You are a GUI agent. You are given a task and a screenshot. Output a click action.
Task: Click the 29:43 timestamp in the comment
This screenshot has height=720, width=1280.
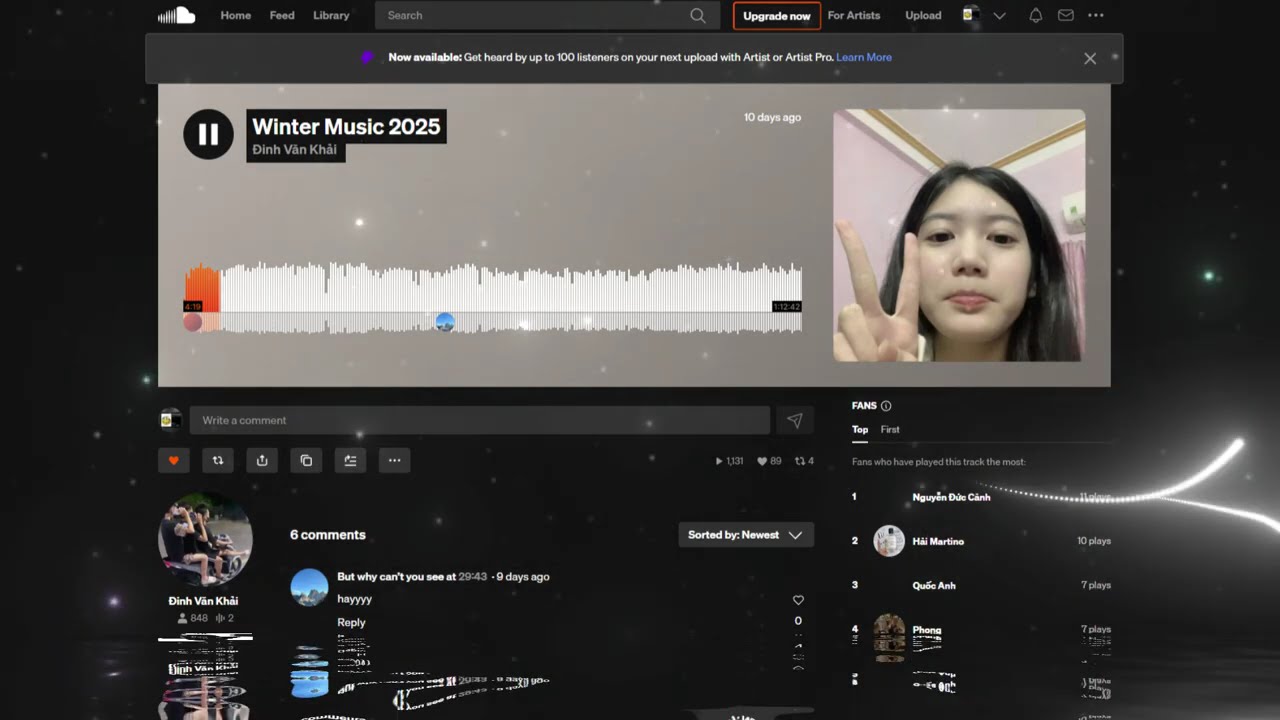coord(473,577)
